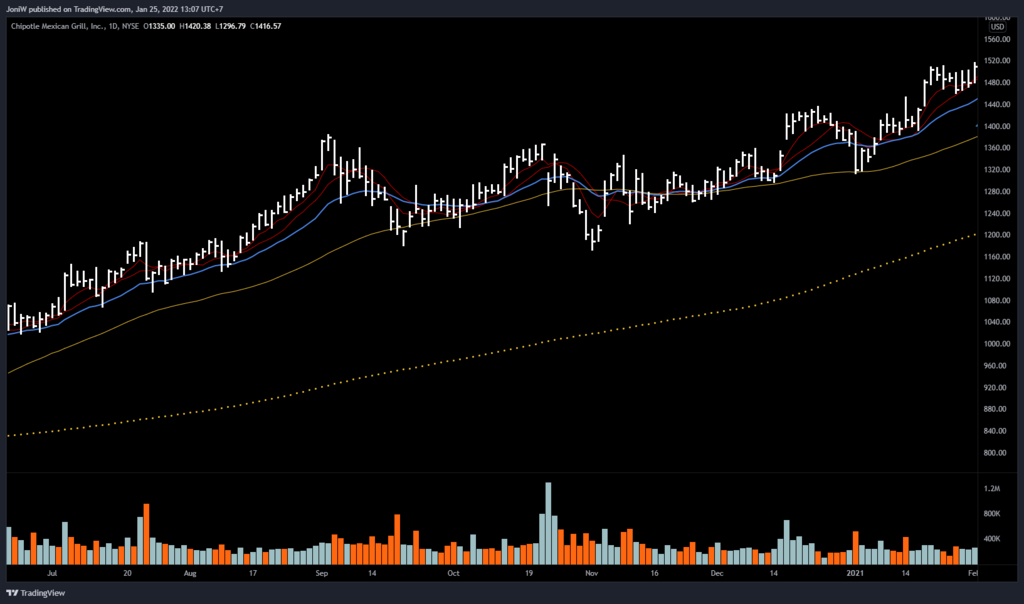Click the USD currency label on the price axis
1024x604 pixels.
(996, 27)
